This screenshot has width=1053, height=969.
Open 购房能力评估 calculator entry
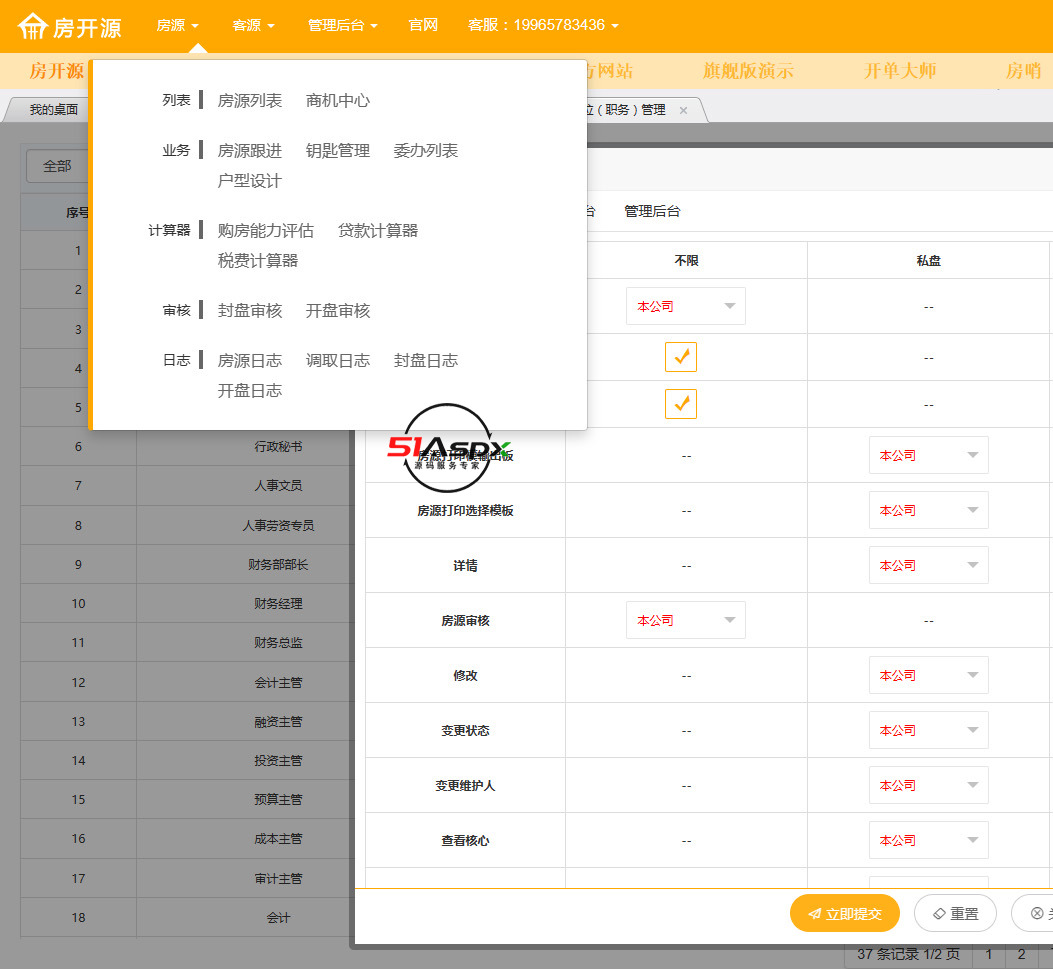tap(266, 231)
